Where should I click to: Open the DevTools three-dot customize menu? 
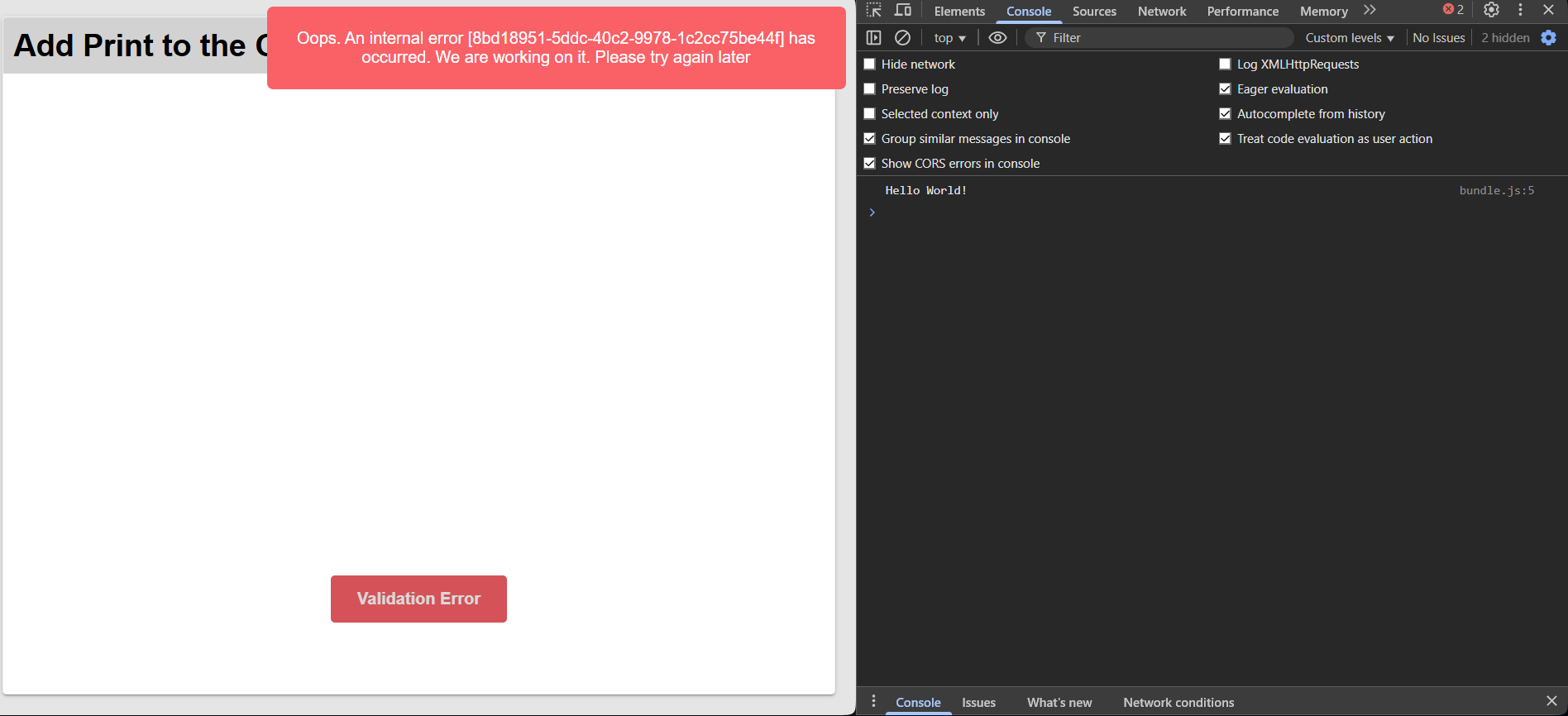pos(1520,10)
